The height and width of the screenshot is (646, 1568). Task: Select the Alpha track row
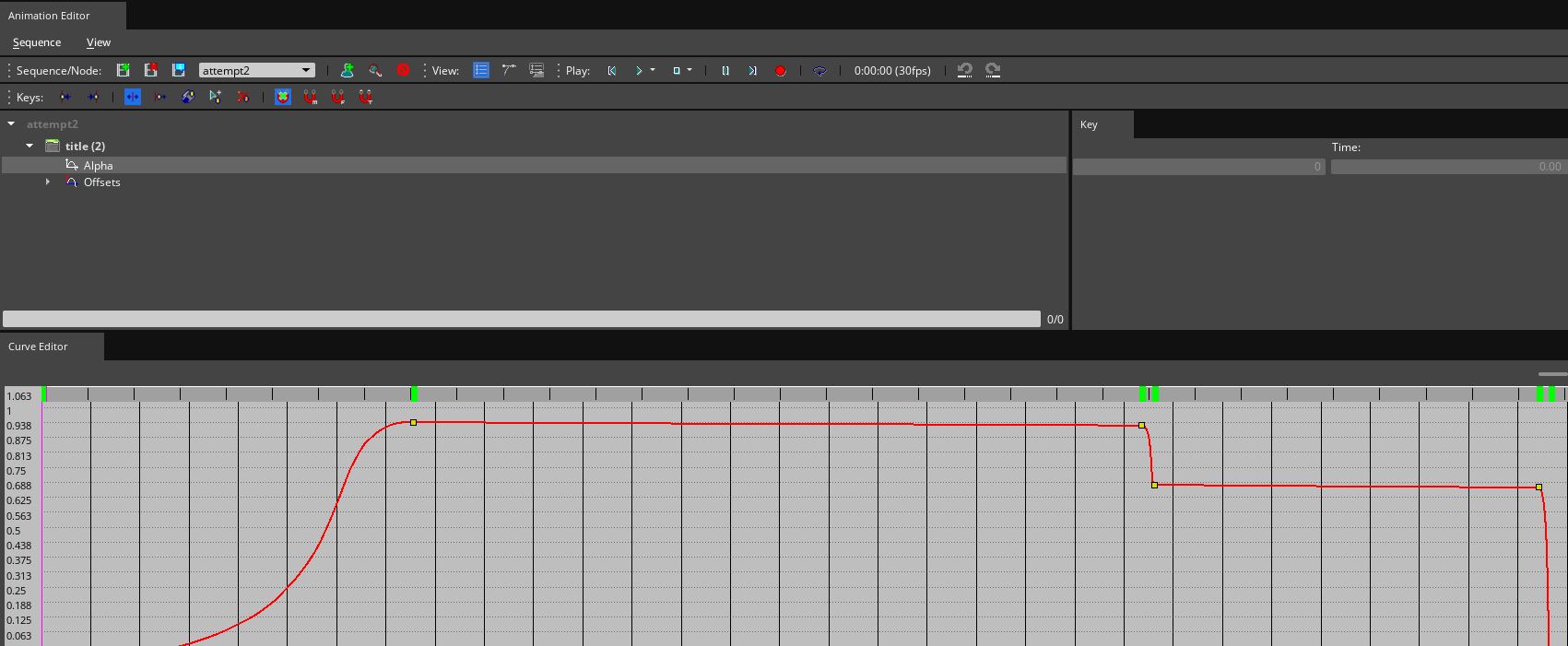click(535, 165)
